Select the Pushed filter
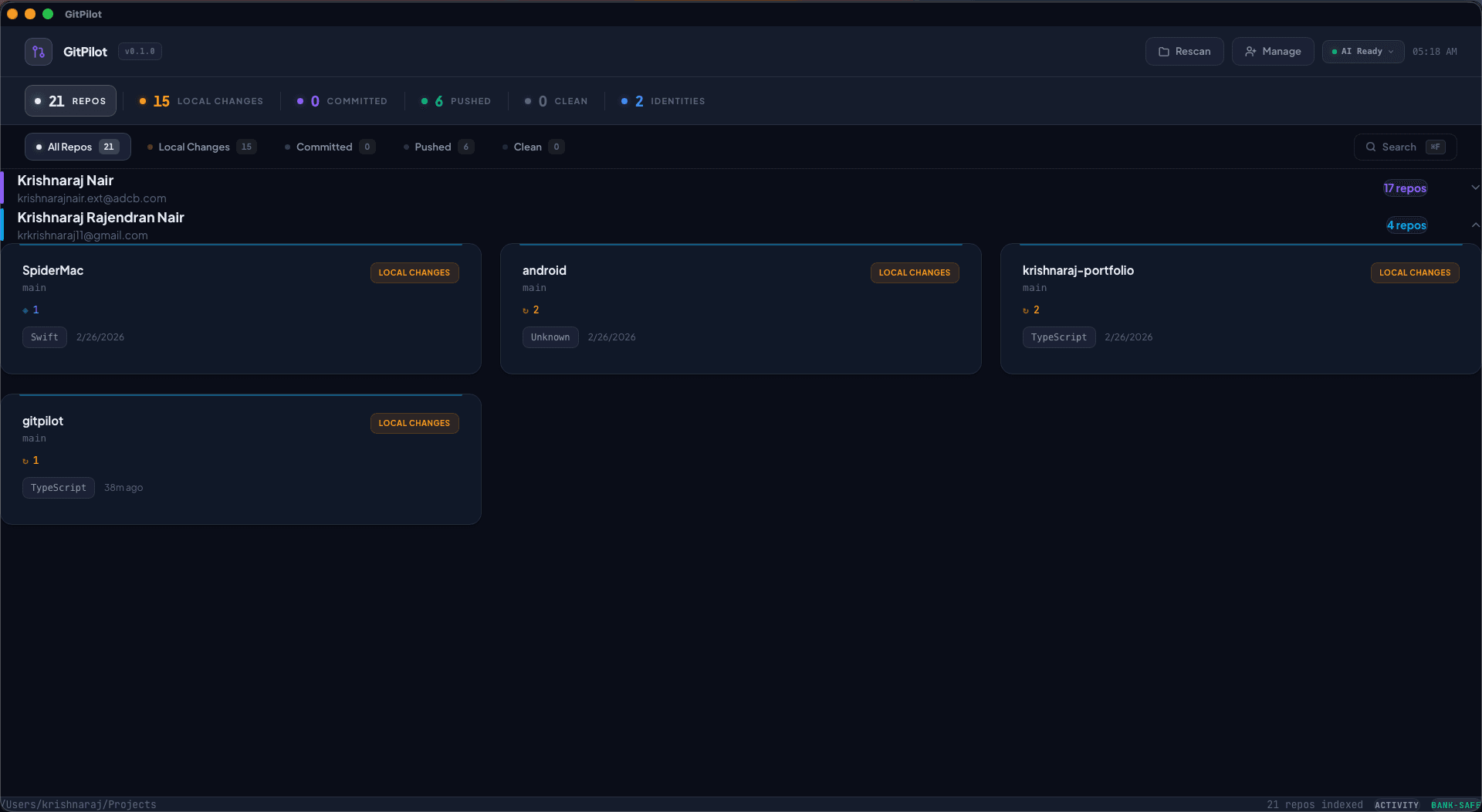This screenshot has height=812, width=1482. [x=438, y=147]
